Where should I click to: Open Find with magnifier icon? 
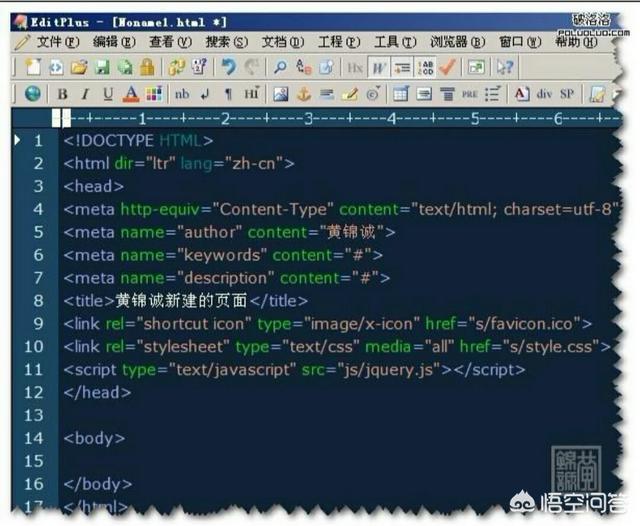pos(280,67)
